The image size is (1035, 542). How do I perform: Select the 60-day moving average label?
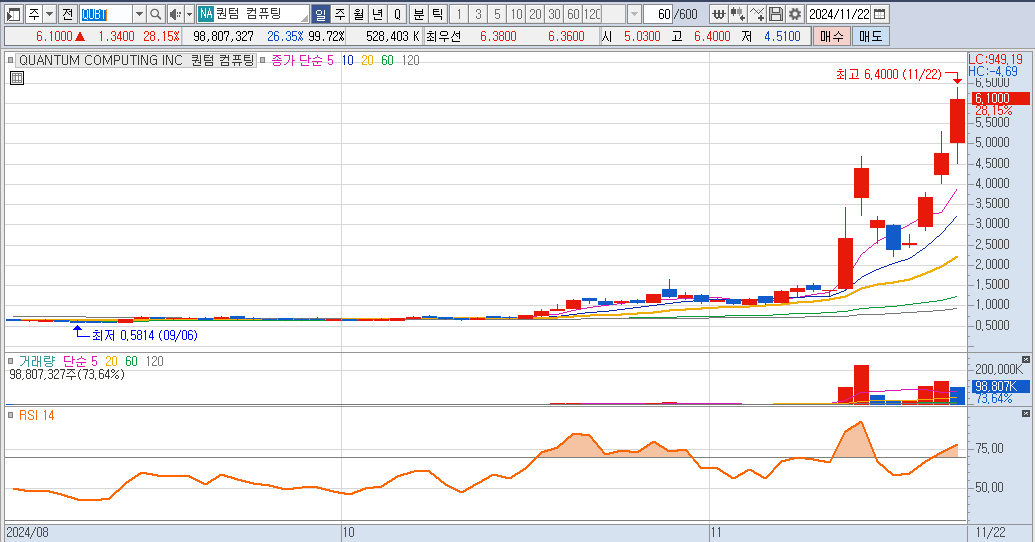click(387, 61)
